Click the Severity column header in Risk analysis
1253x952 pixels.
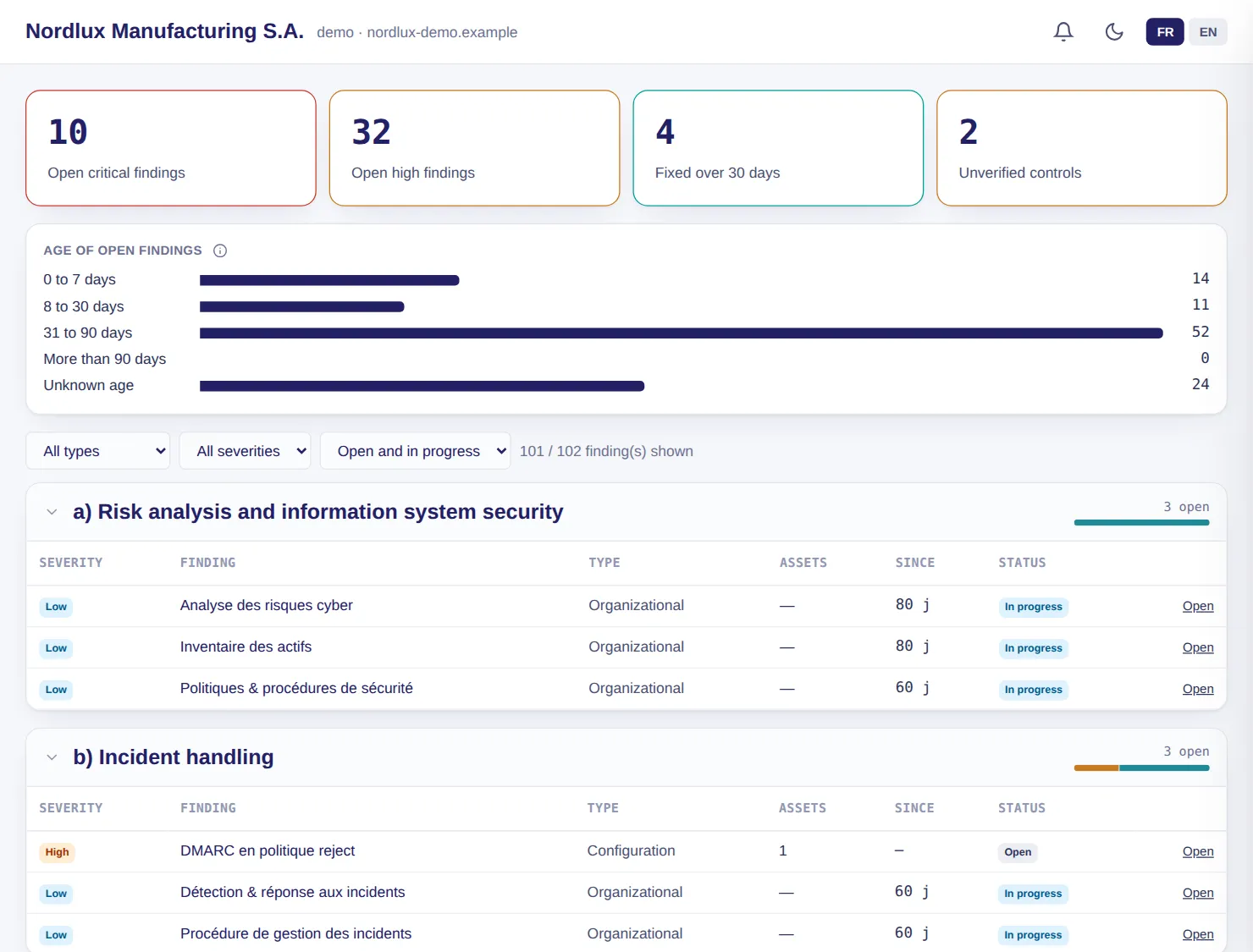tap(71, 563)
